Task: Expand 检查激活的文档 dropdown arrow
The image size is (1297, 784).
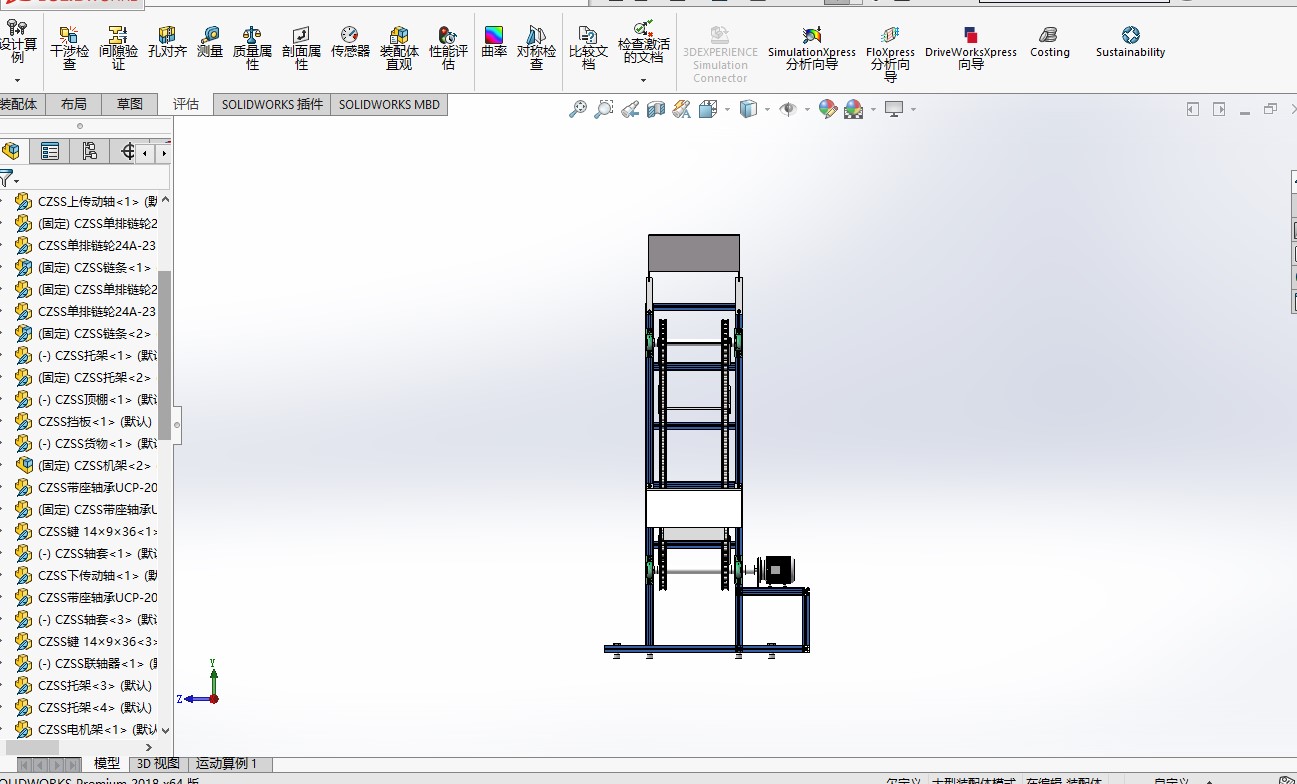Action: (x=643, y=81)
